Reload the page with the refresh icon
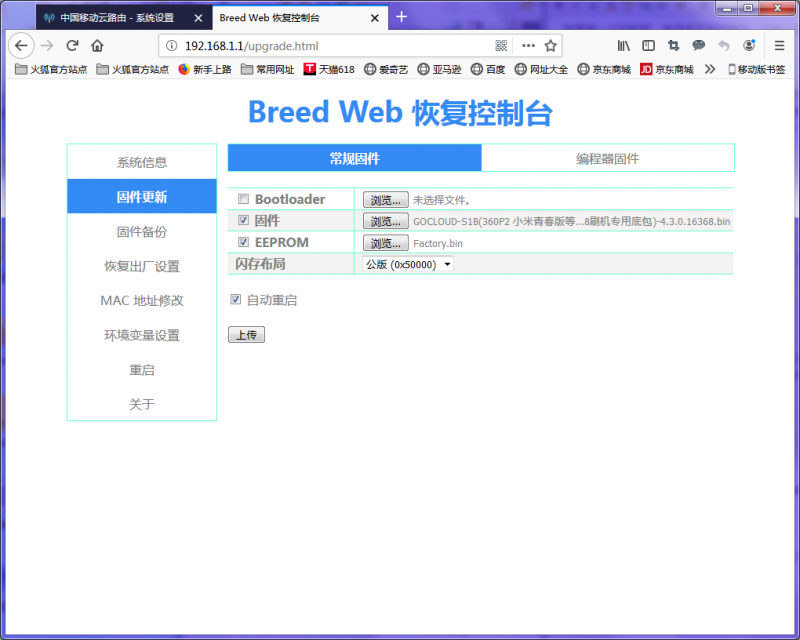This screenshot has width=800, height=640. (x=72, y=46)
